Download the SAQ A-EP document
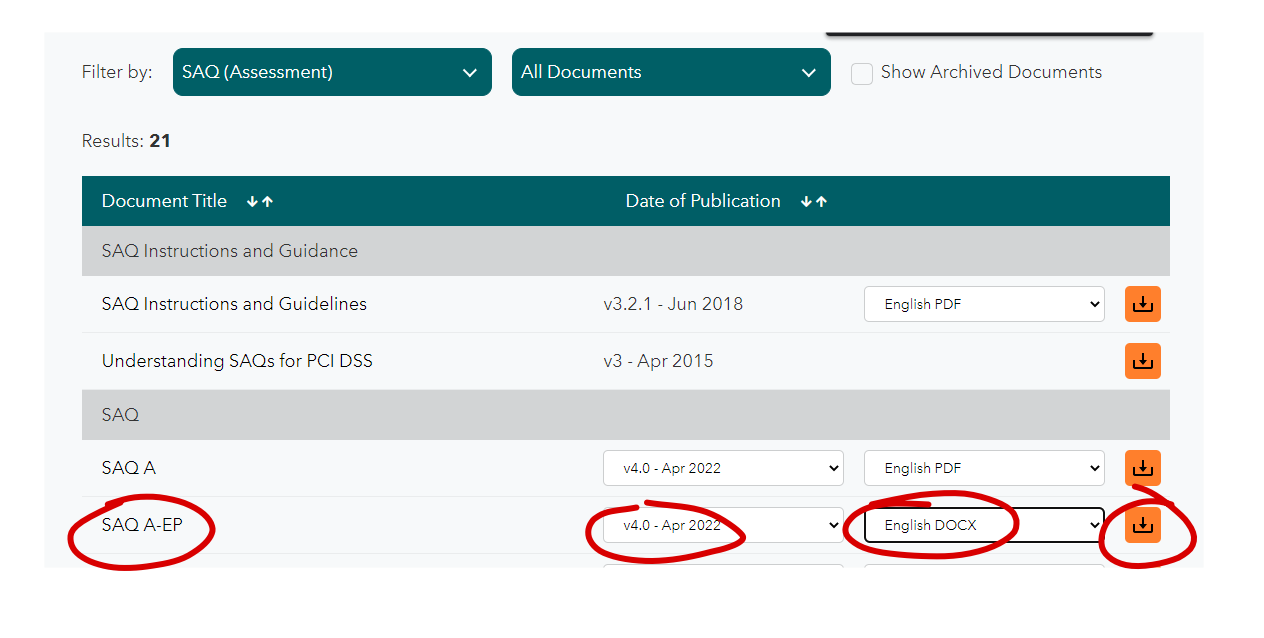The width and height of the screenshot is (1264, 638). coord(1142,525)
